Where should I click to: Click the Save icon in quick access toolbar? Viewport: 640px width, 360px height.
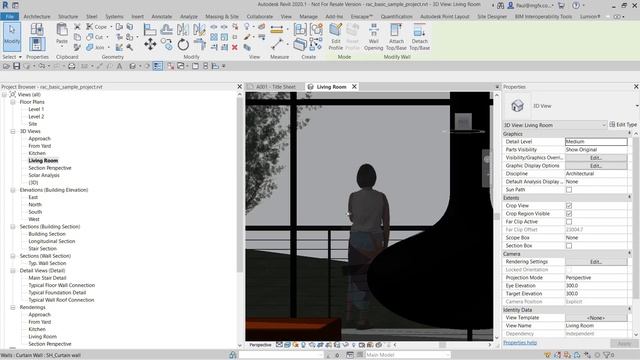[x=16, y=66]
